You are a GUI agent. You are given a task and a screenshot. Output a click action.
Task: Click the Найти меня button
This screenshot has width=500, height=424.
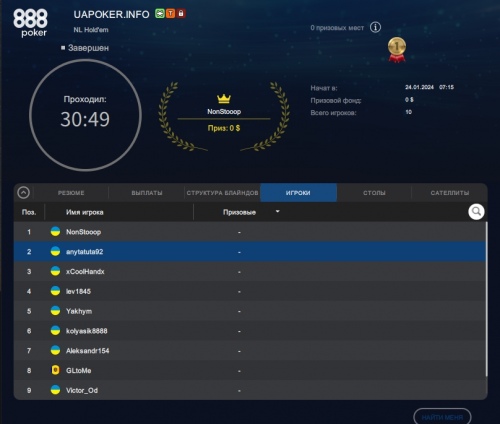[x=442, y=417]
